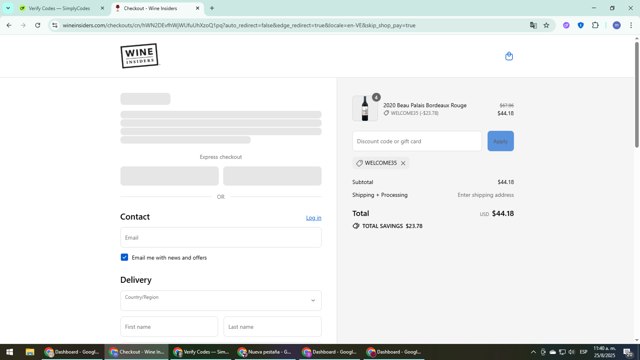
Task: Switch to Nueva pestaña taskbar window
Action: pyautogui.click(x=265, y=352)
